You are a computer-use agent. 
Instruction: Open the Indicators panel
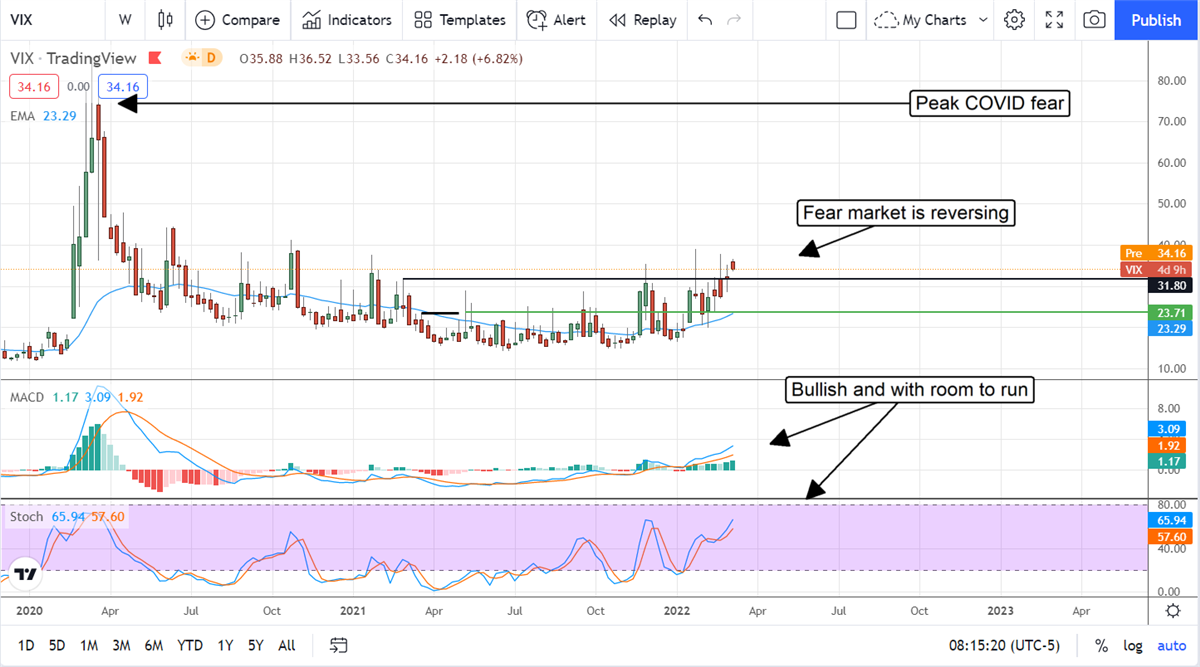click(x=347, y=20)
